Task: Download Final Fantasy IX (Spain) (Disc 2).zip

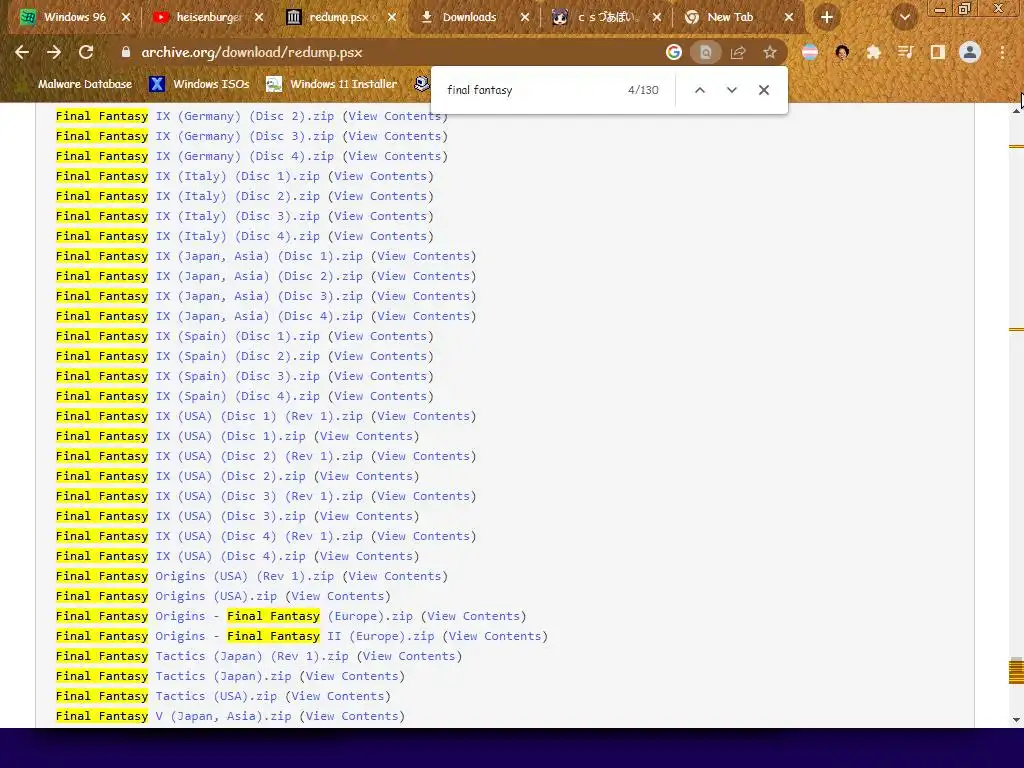Action: (x=187, y=356)
